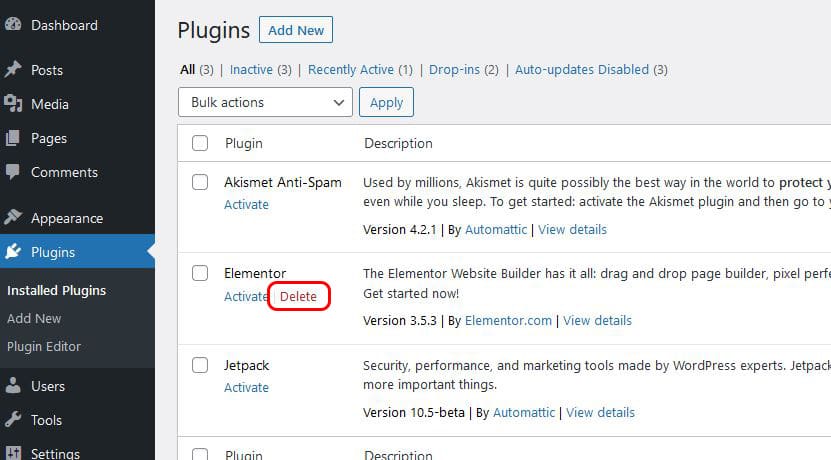The width and height of the screenshot is (831, 460).
Task: Toggle the select-all checkbox in table header
Action: pyautogui.click(x=200, y=143)
